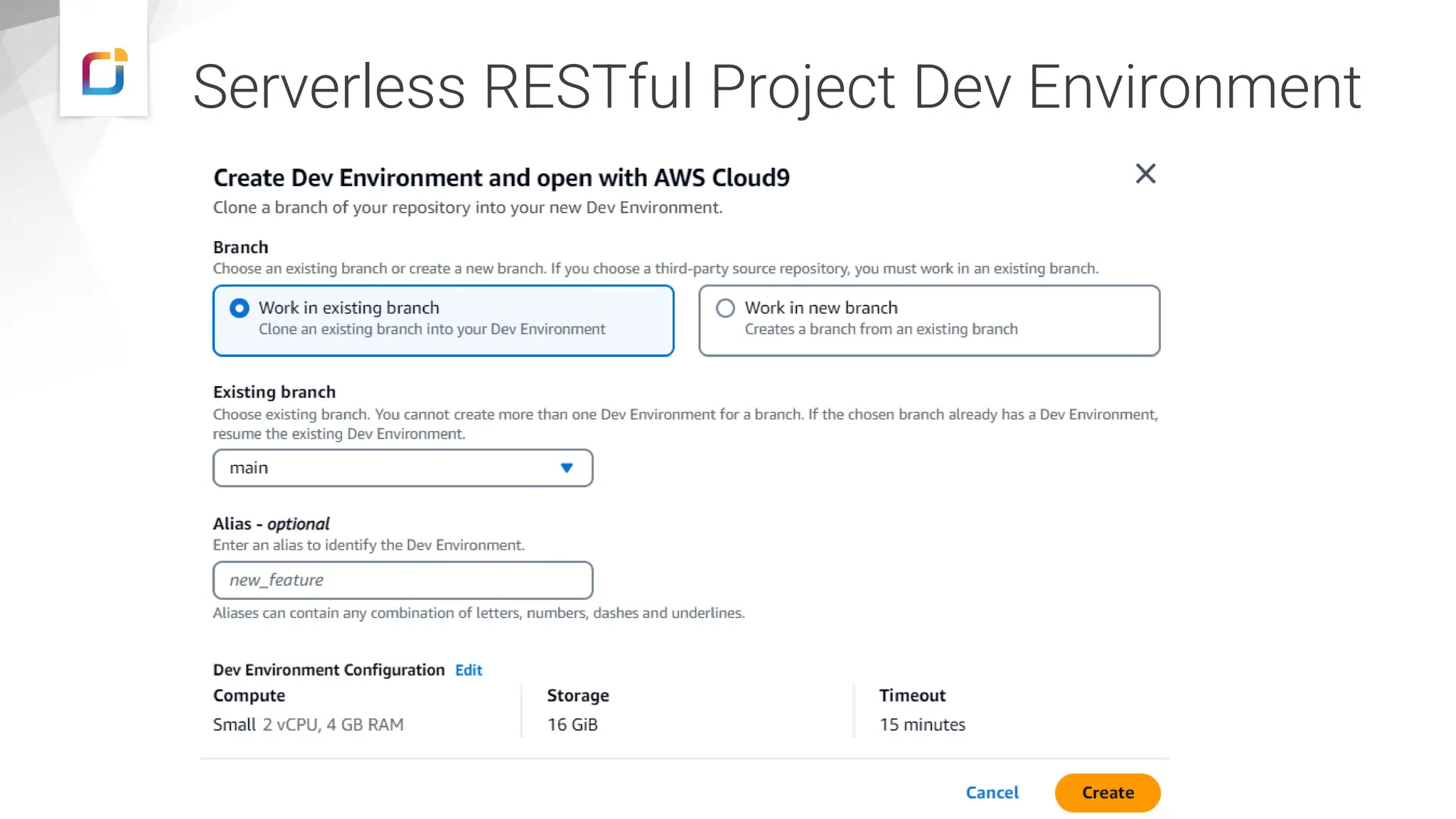Viewport: 1456px width, 819px height.
Task: Click the dialog heading mentioning AWS Cloud9
Action: pyautogui.click(x=501, y=178)
